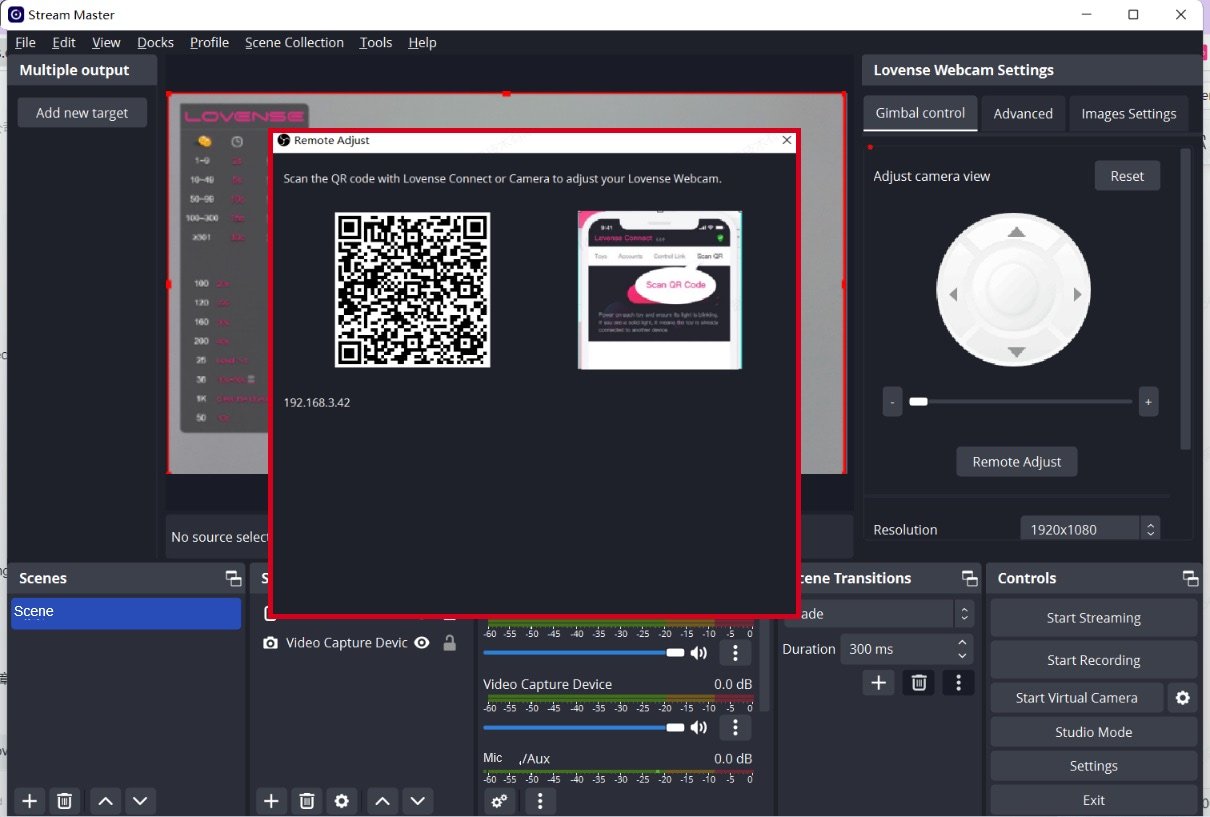Add a scene transition with the plus icon
This screenshot has height=817, width=1210.
[879, 682]
